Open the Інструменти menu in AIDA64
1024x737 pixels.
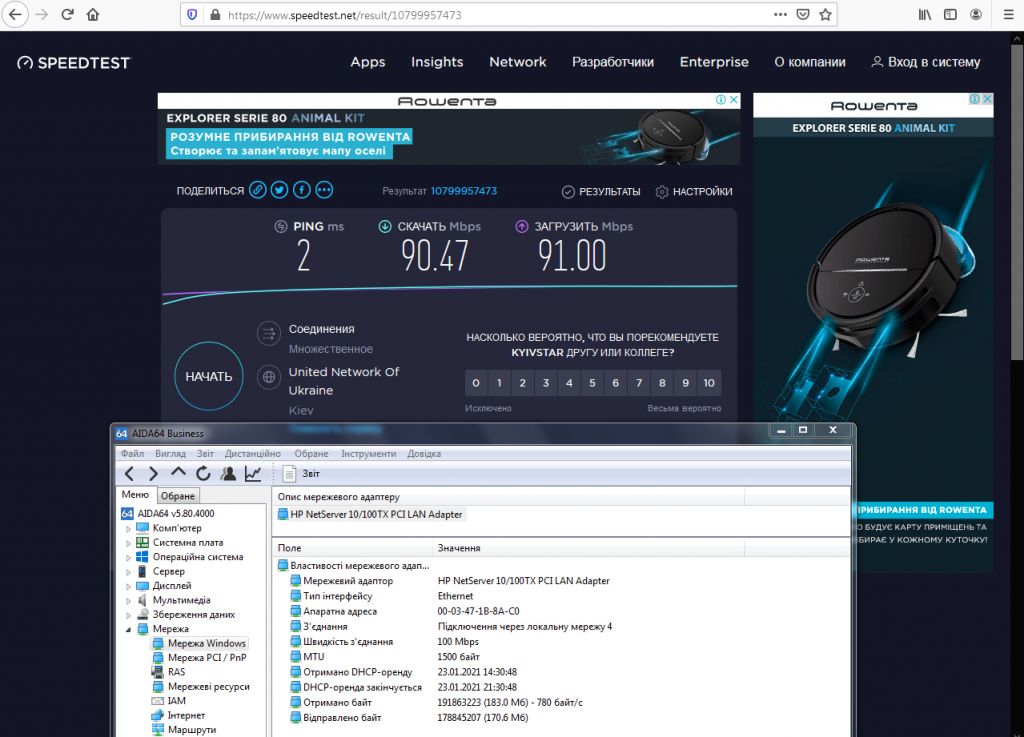pos(368,454)
